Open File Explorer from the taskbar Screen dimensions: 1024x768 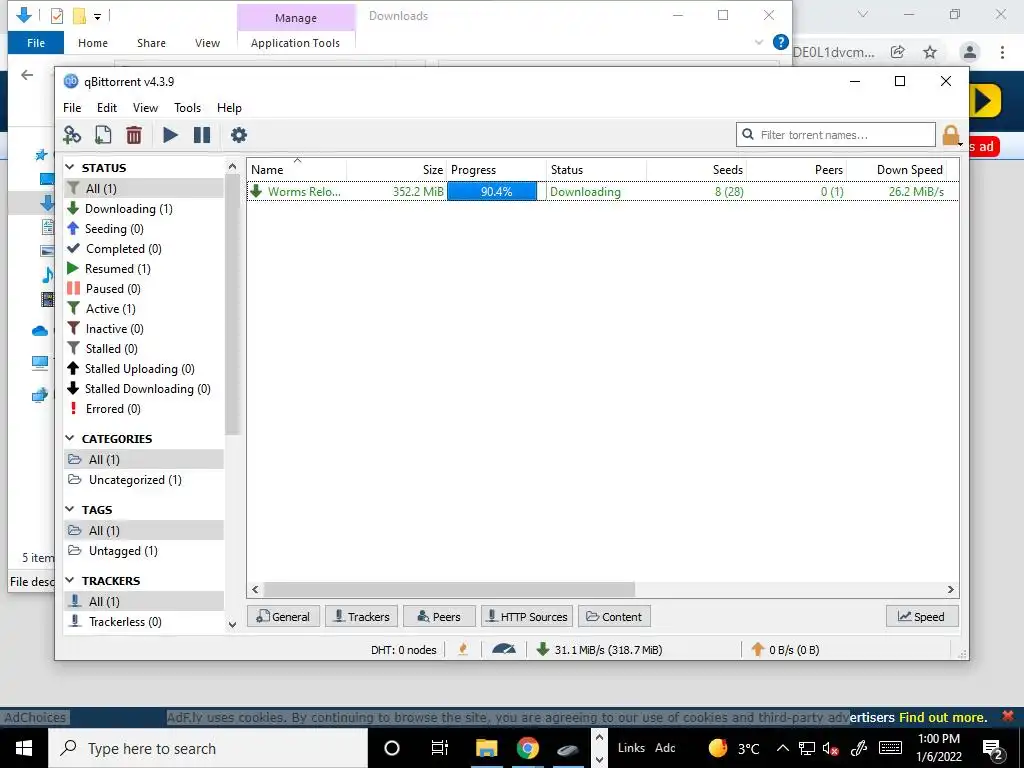tap(487, 748)
